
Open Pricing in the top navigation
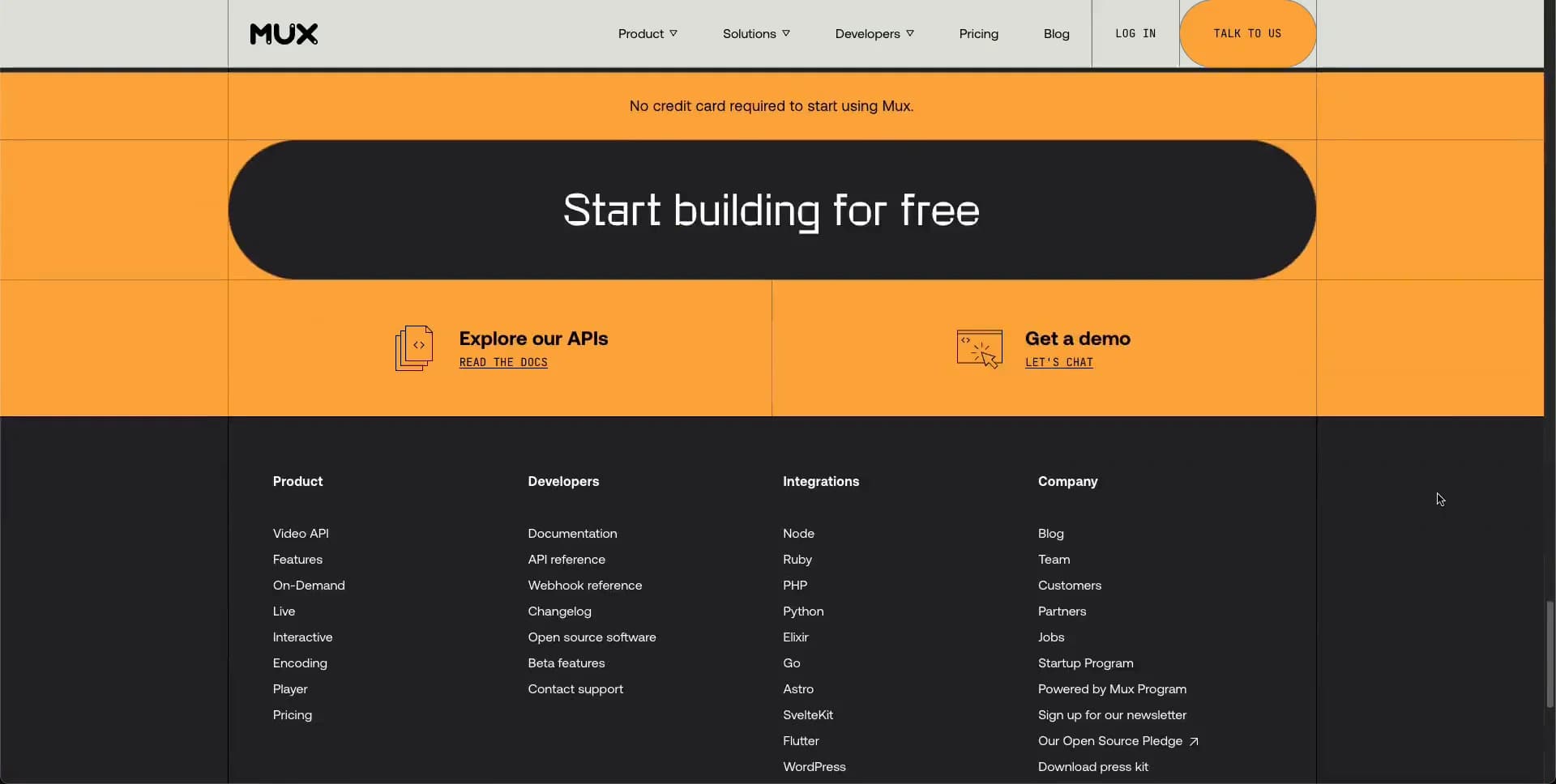[978, 34]
